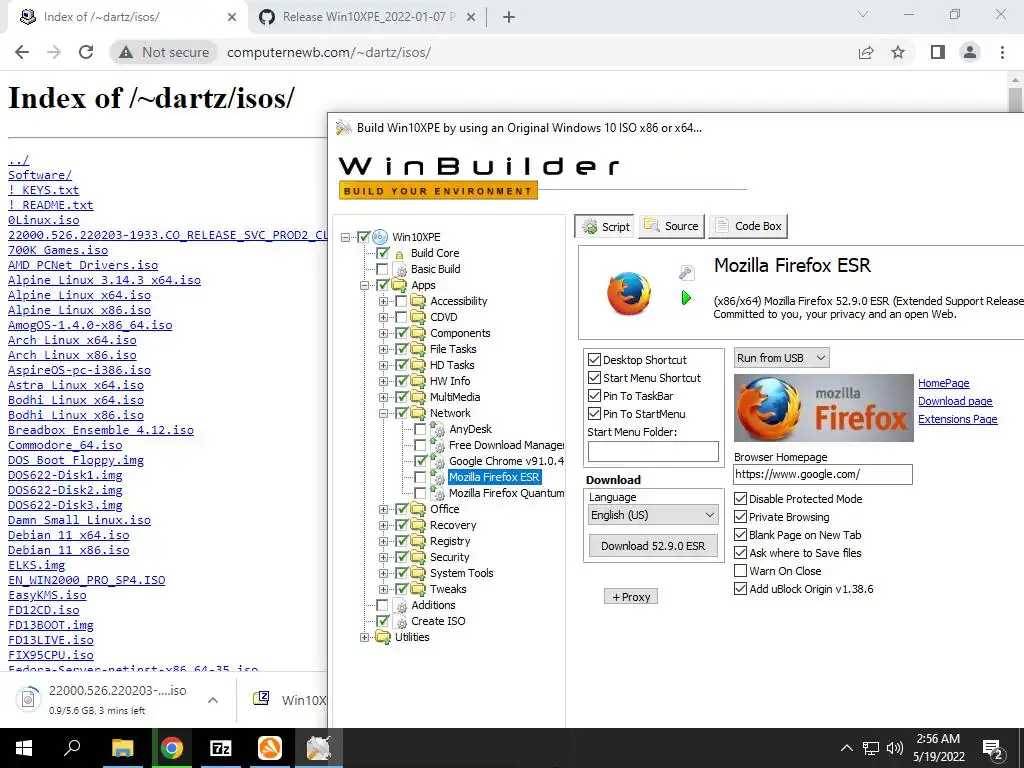Screen dimensions: 1024x768
Task: Click the Firefox logo in script header
Action: tap(629, 293)
